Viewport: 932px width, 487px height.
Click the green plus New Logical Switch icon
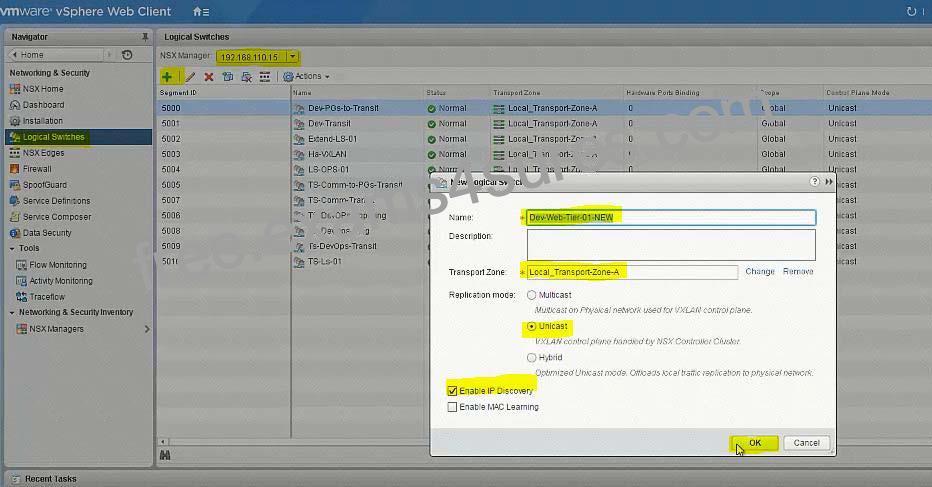coord(167,77)
